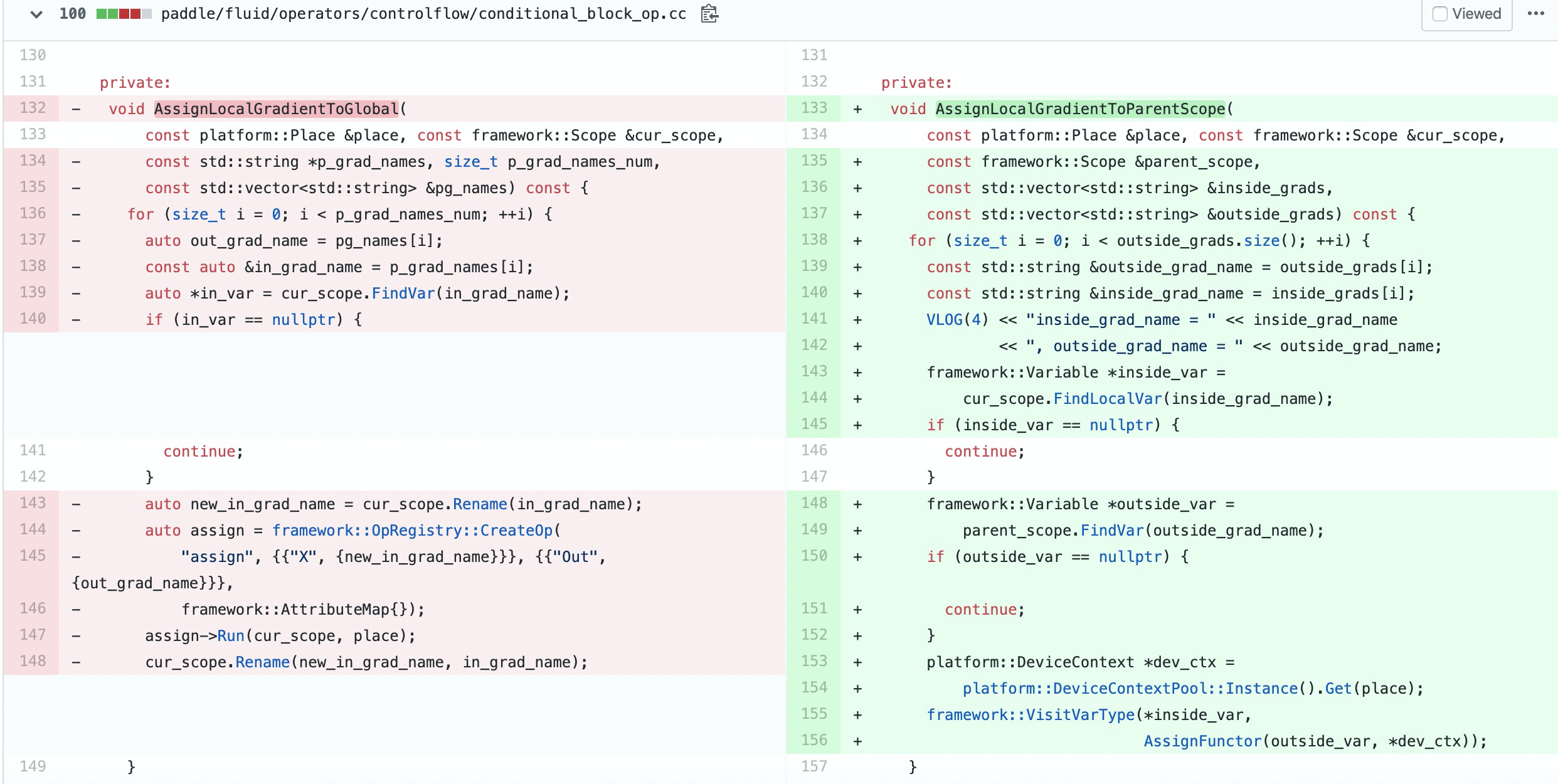The width and height of the screenshot is (1558, 784).
Task: Click the minus marker on line 148
Action: (x=76, y=662)
